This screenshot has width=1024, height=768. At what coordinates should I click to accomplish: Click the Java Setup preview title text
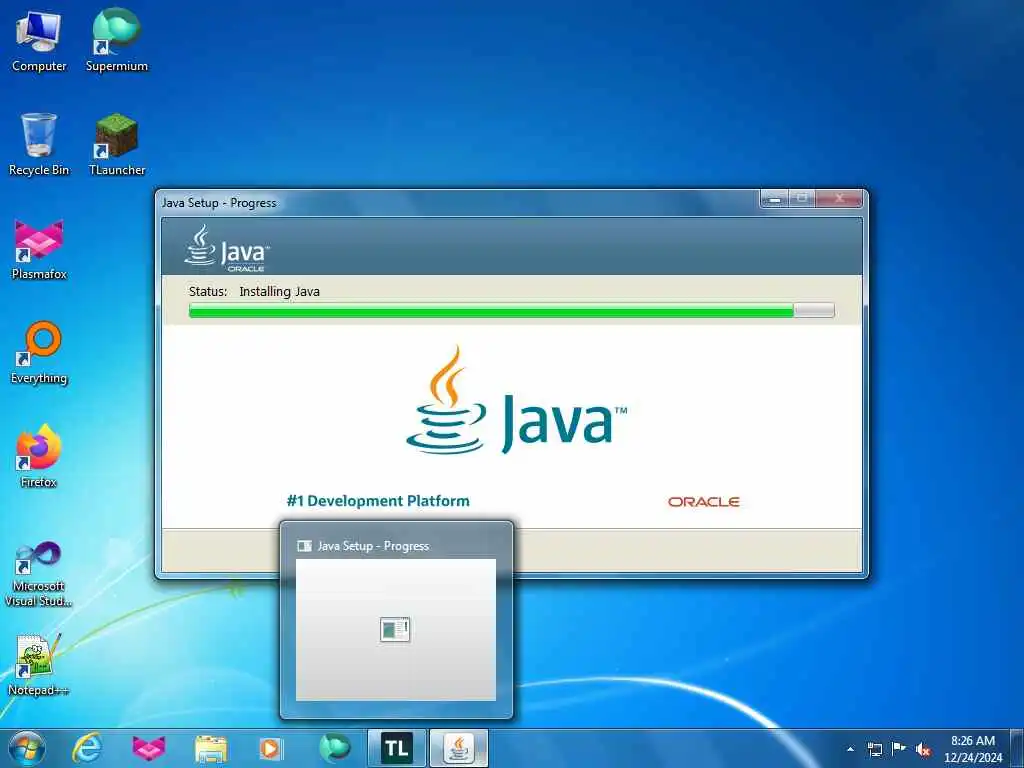coord(373,546)
